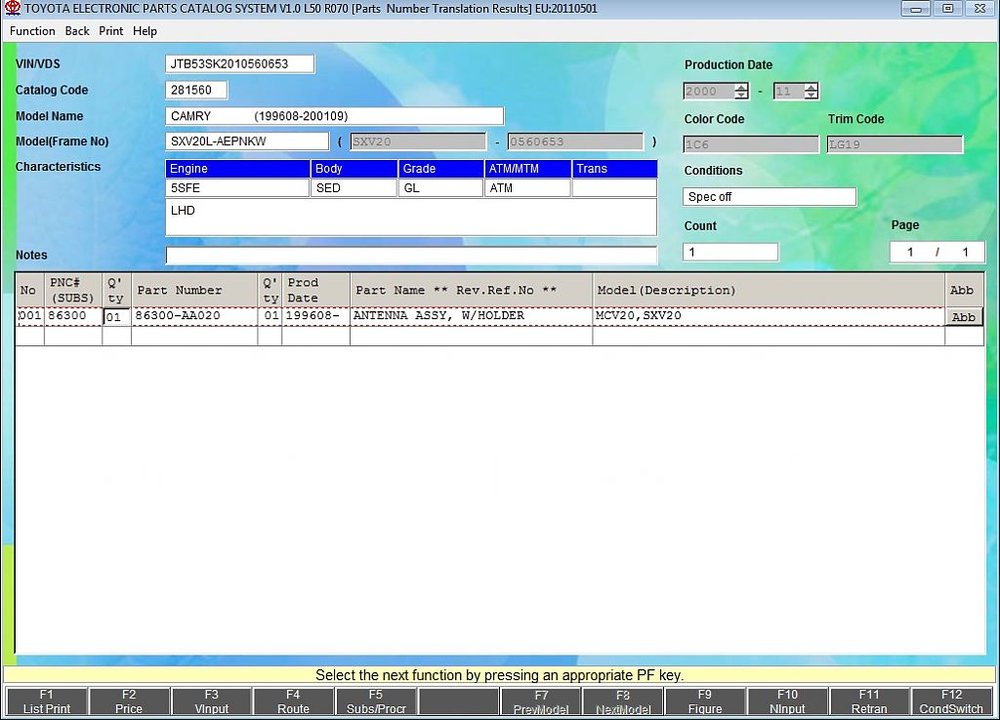Click F12 CondSwitch button

pyautogui.click(x=952, y=702)
